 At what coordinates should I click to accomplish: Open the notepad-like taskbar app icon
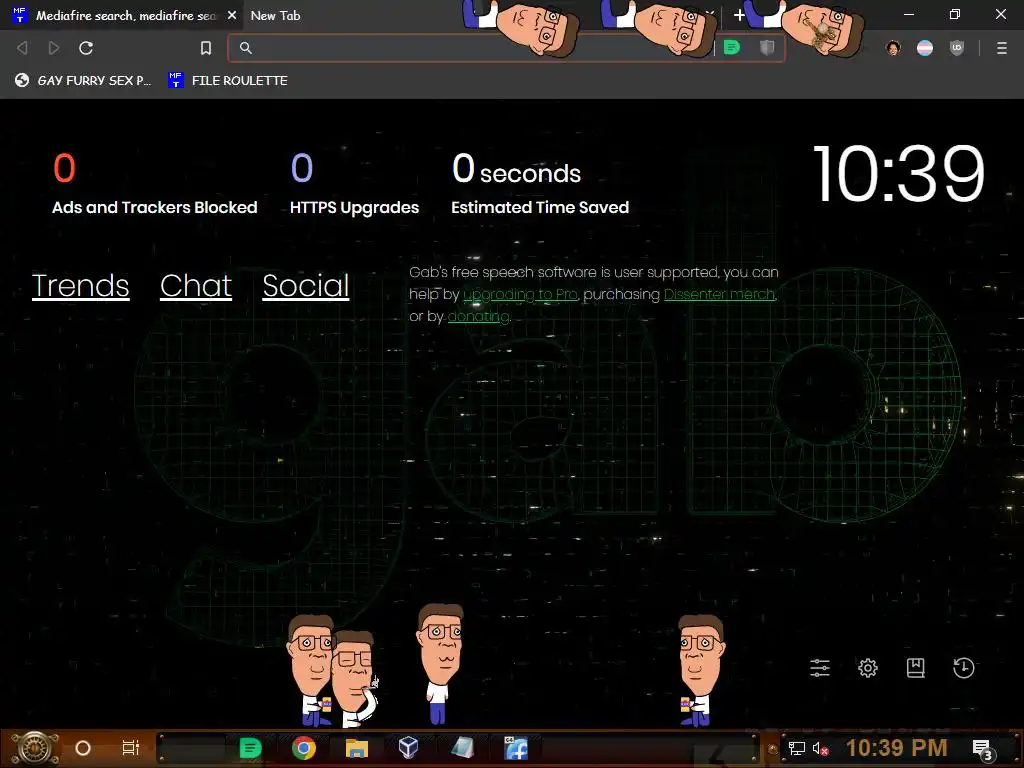tap(462, 748)
